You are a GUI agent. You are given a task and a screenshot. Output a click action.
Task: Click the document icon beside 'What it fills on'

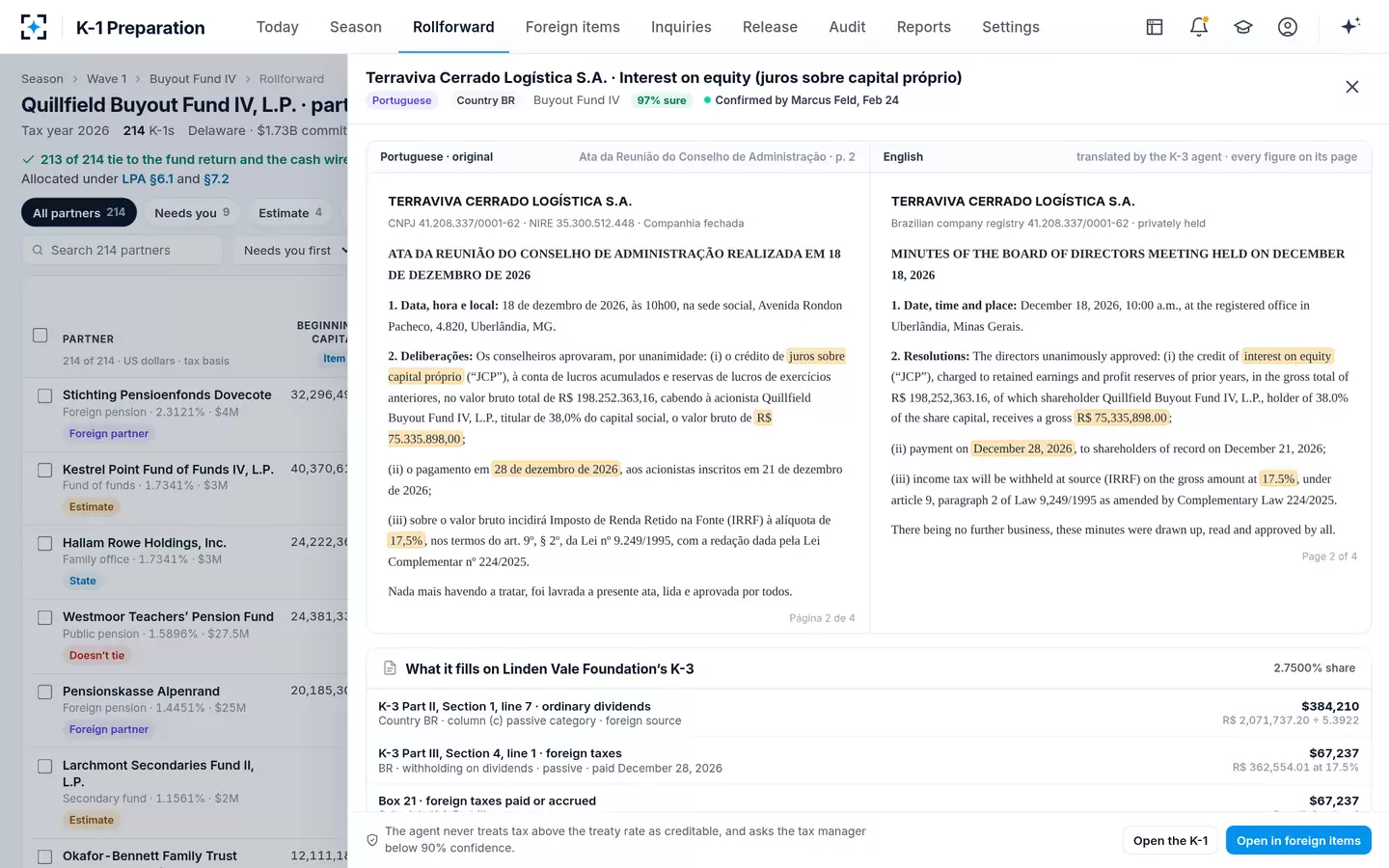[391, 668]
